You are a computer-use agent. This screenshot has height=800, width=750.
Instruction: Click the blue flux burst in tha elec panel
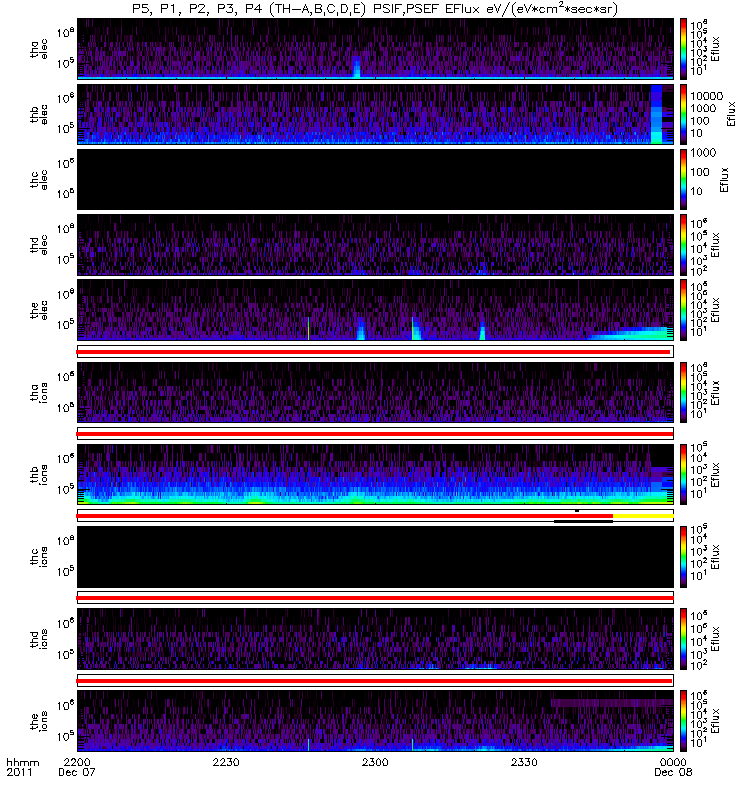tap(357, 67)
